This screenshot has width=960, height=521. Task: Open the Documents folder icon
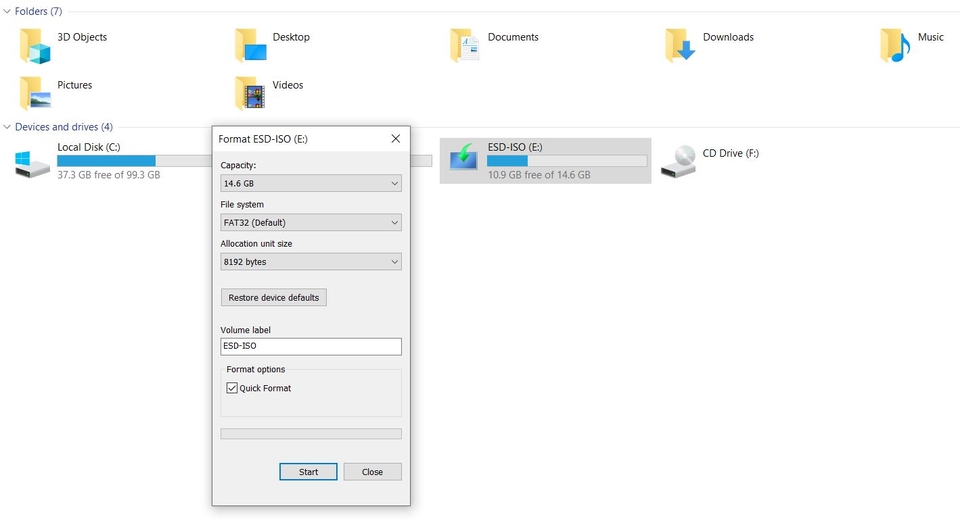pyautogui.click(x=466, y=45)
